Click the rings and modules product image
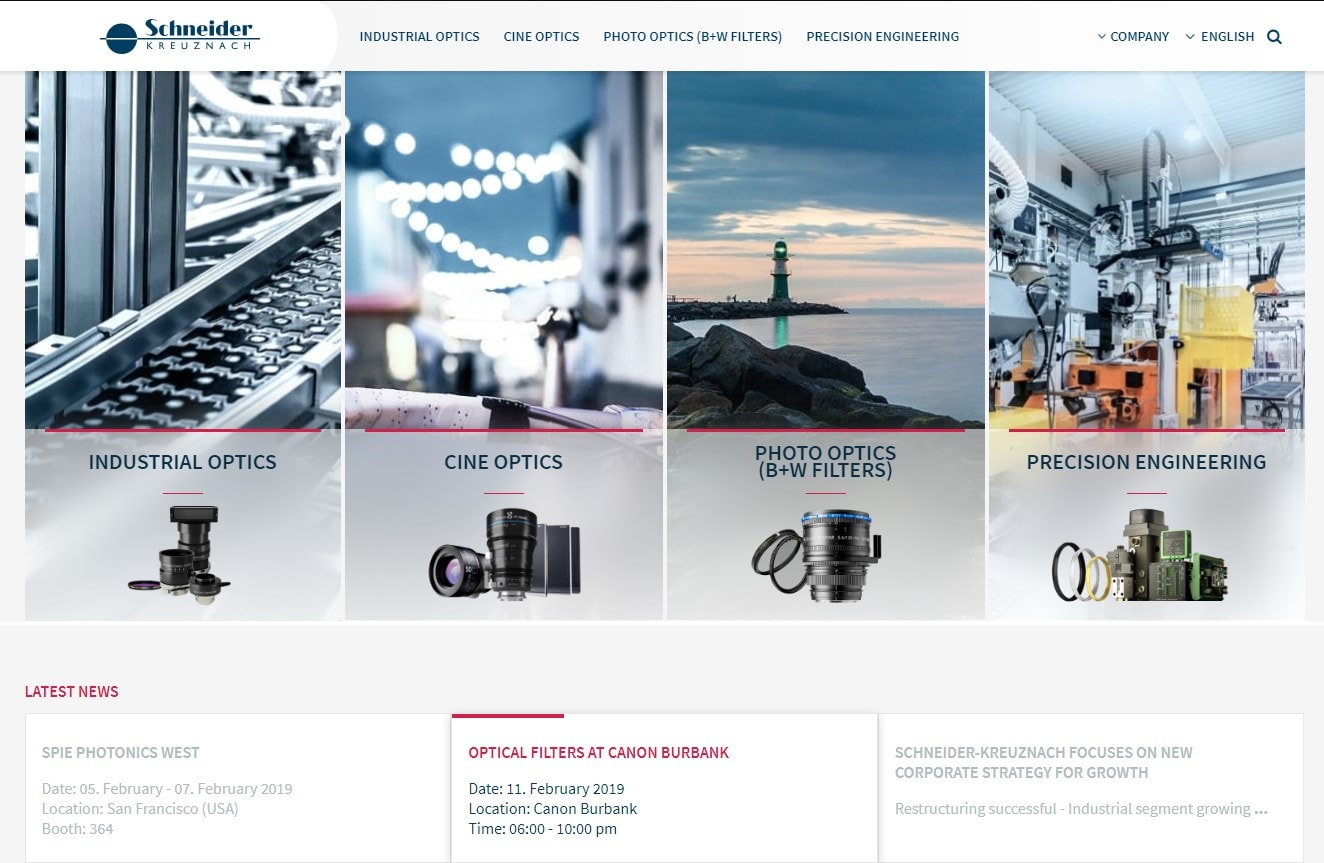The width and height of the screenshot is (1324, 863). pyautogui.click(x=1140, y=555)
